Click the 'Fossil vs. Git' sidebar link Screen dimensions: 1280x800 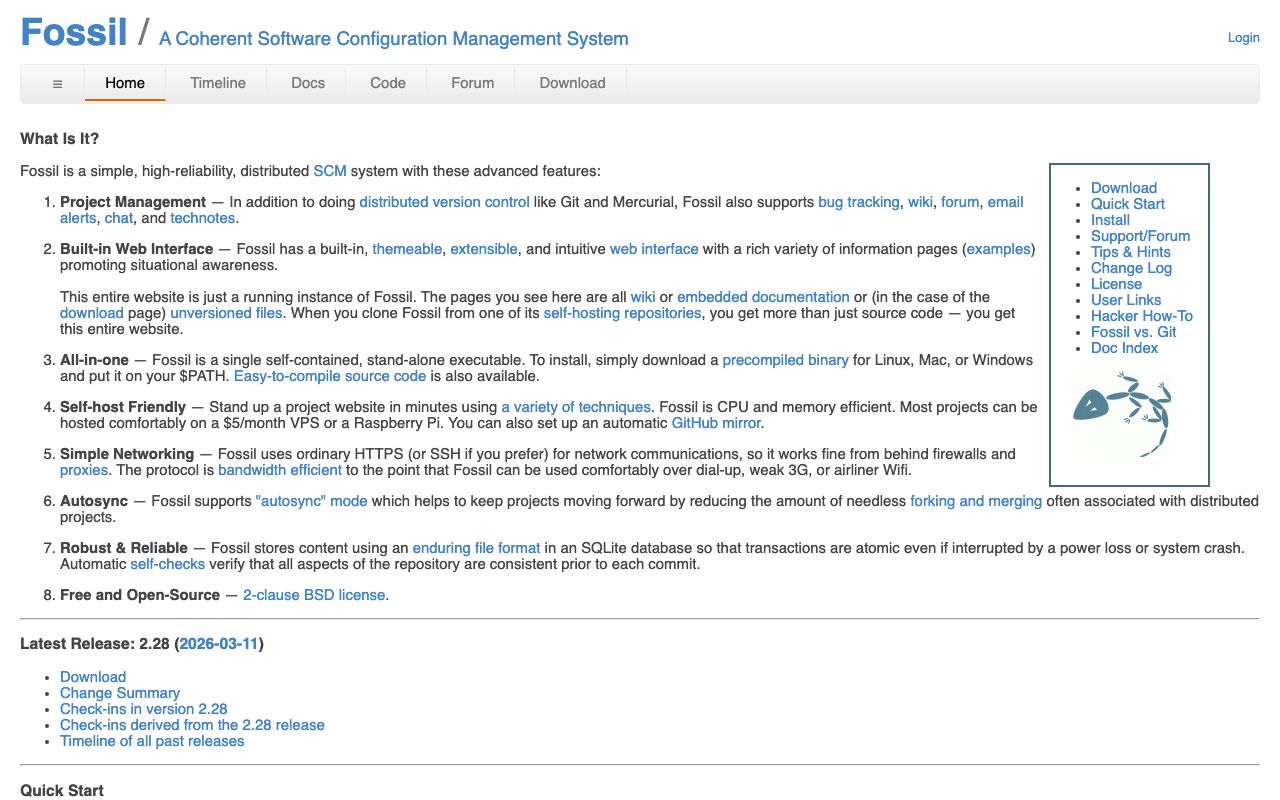(1134, 332)
